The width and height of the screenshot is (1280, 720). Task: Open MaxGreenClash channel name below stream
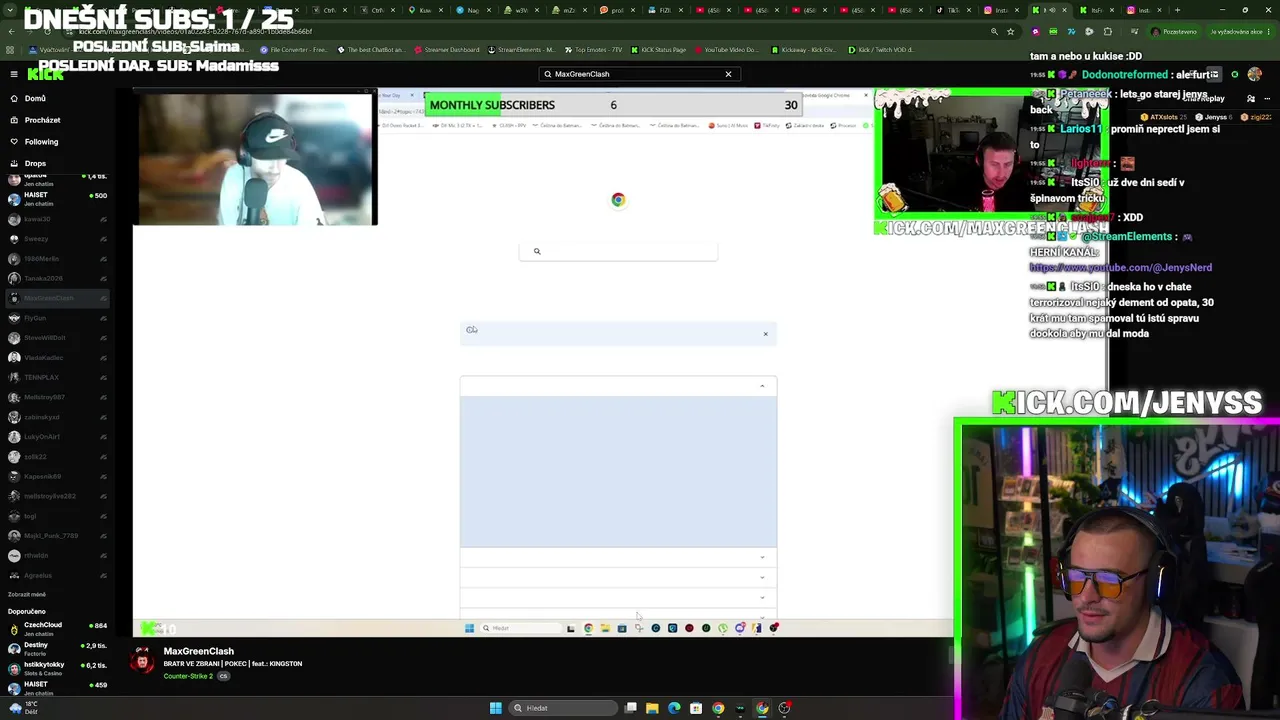pyautogui.click(x=198, y=651)
